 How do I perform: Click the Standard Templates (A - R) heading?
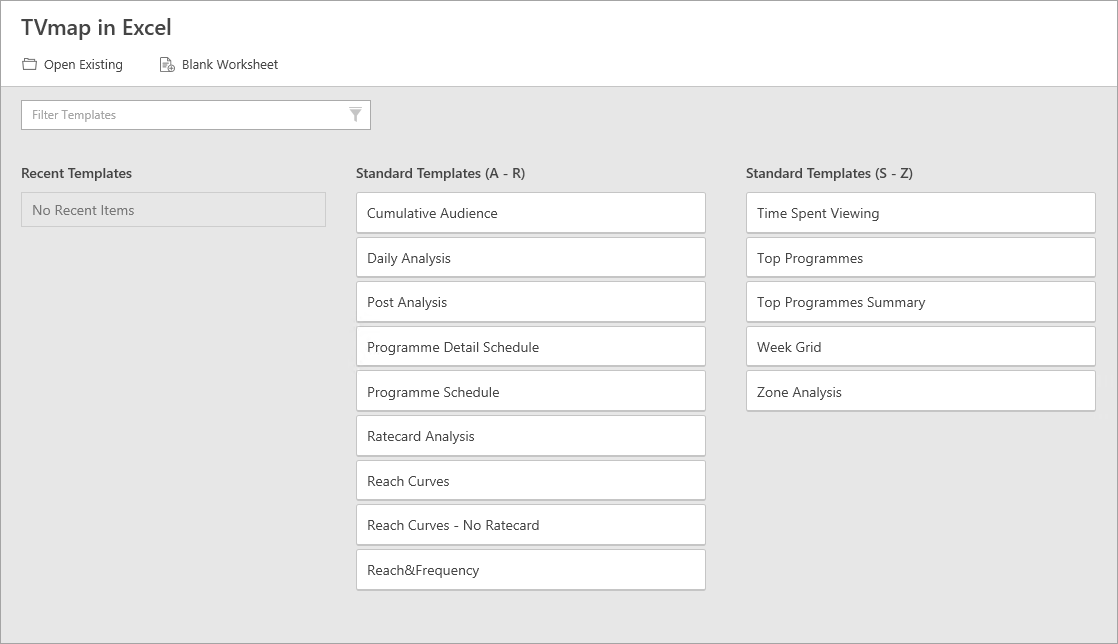[x=441, y=173]
